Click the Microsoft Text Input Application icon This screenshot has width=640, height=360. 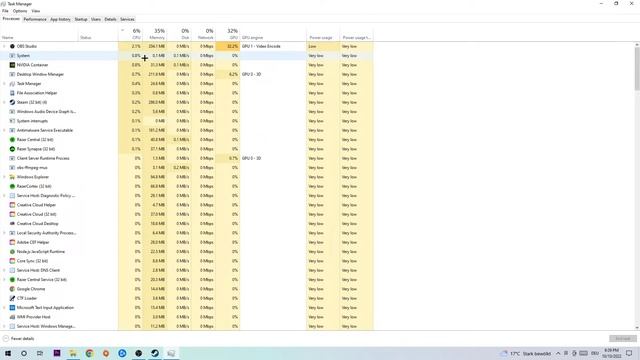[12, 308]
